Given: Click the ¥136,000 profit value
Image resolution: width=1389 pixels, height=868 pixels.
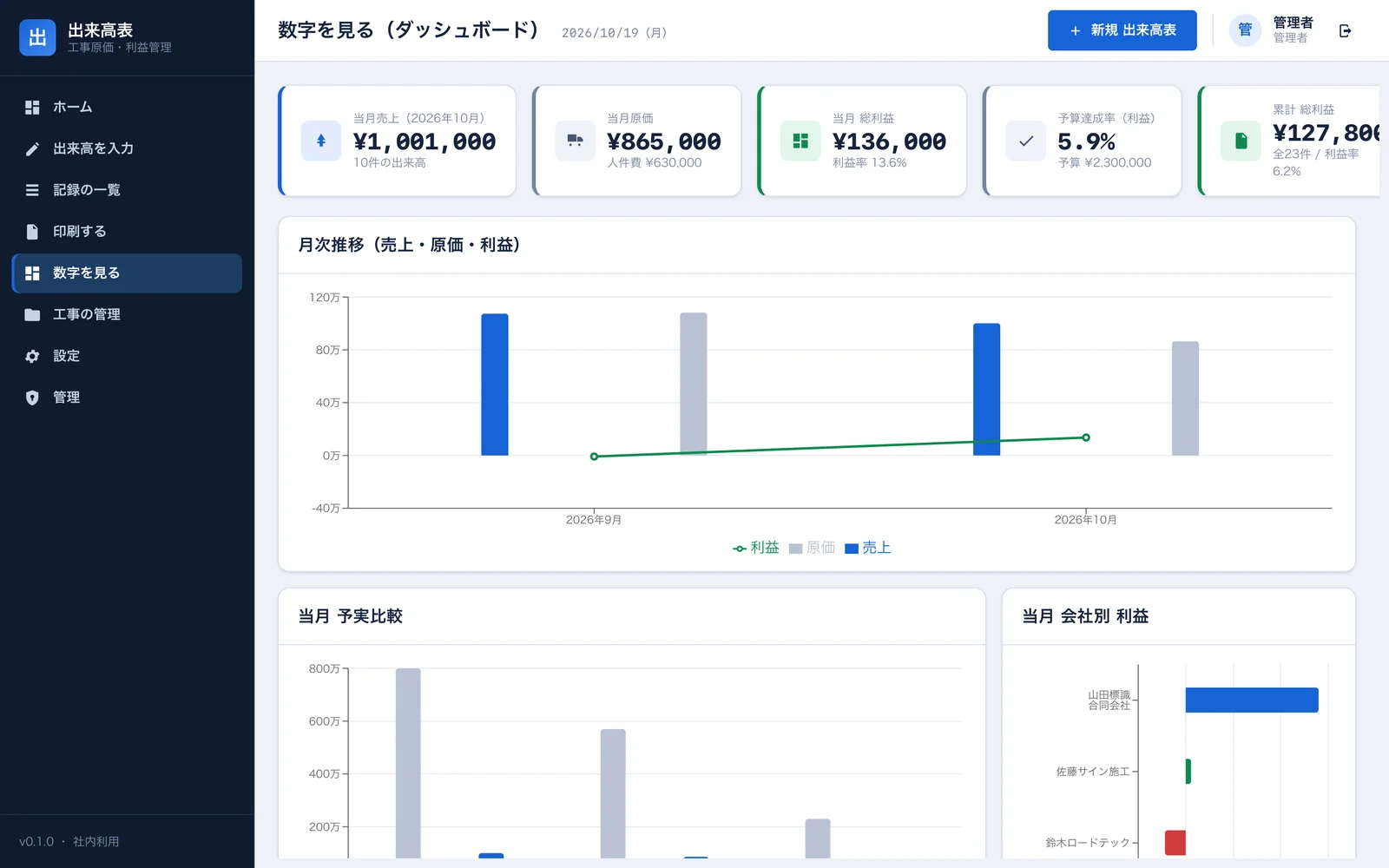Looking at the screenshot, I should point(889,141).
